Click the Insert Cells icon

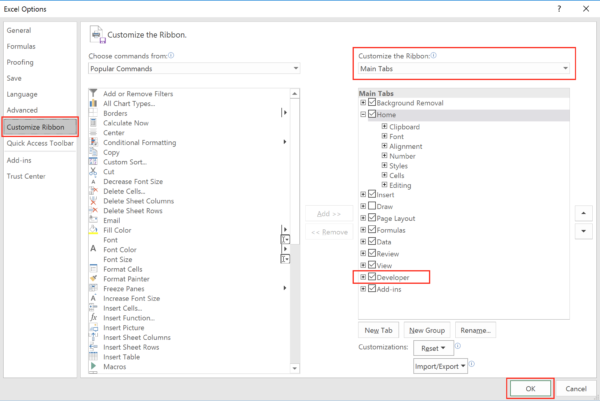coord(93,308)
